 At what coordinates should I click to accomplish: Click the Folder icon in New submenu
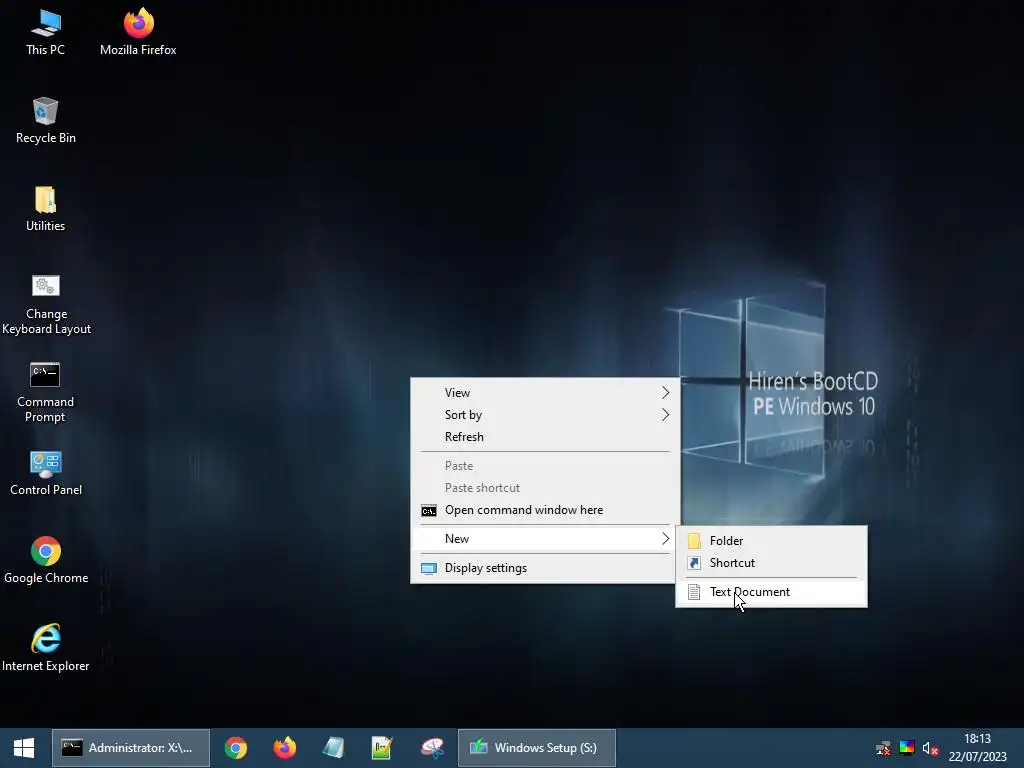[x=694, y=541]
